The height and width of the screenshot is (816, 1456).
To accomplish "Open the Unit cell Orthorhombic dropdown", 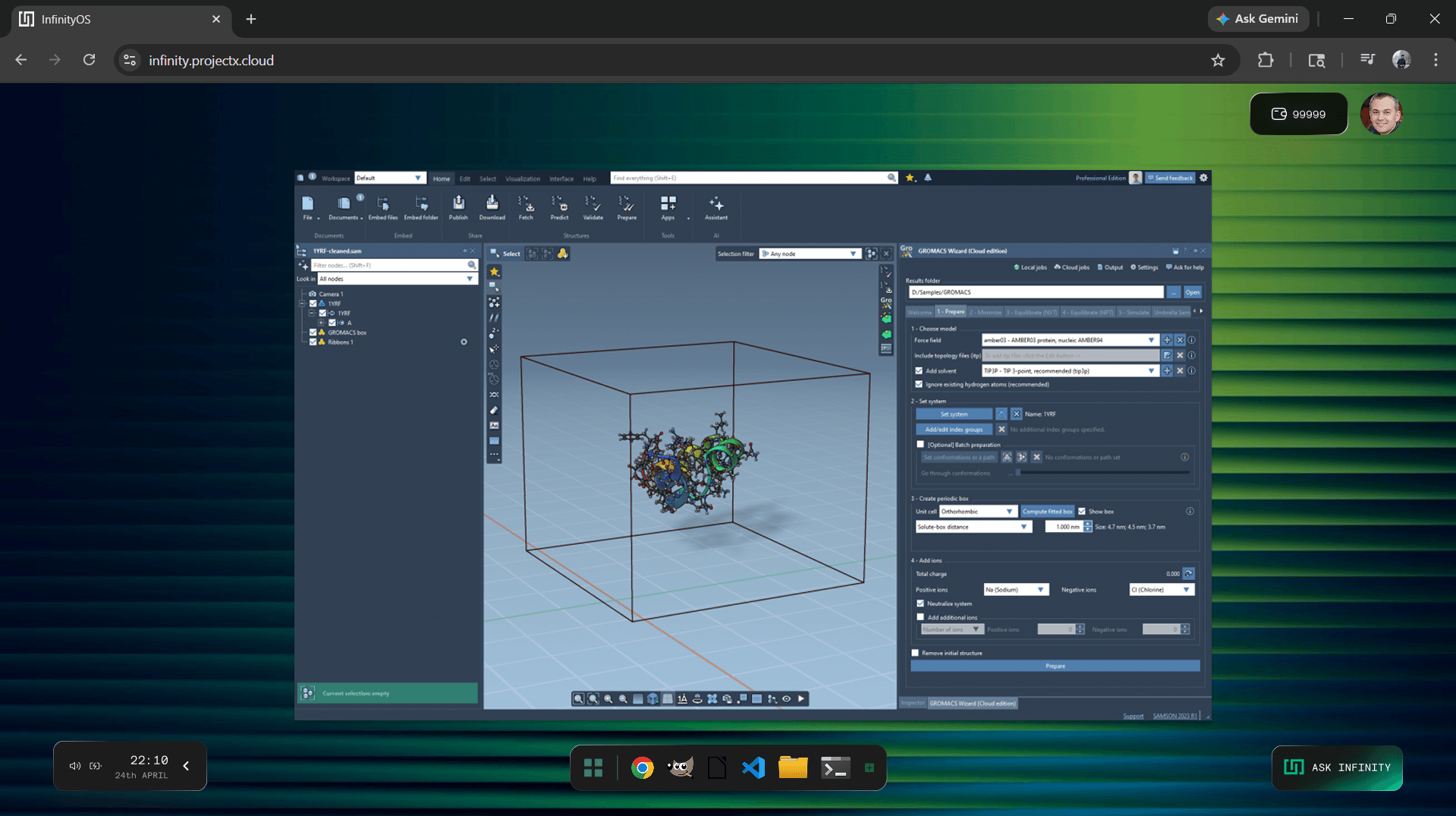I will pyautogui.click(x=977, y=512).
